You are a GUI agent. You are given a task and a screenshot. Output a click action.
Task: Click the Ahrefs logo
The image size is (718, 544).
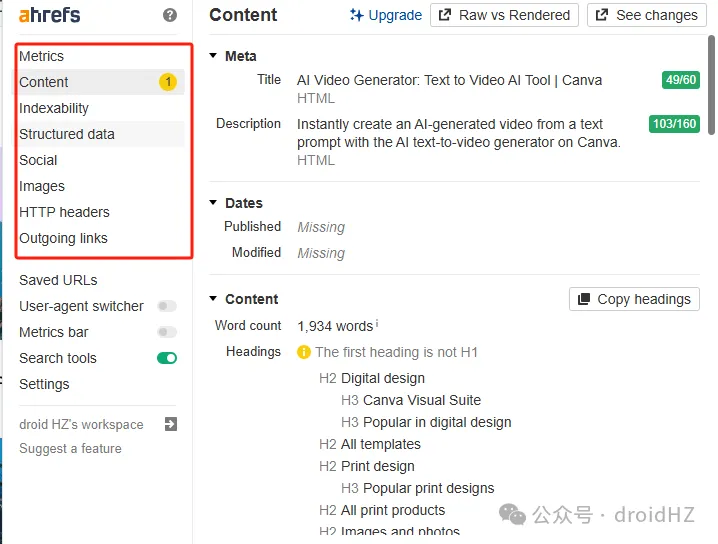pos(49,15)
